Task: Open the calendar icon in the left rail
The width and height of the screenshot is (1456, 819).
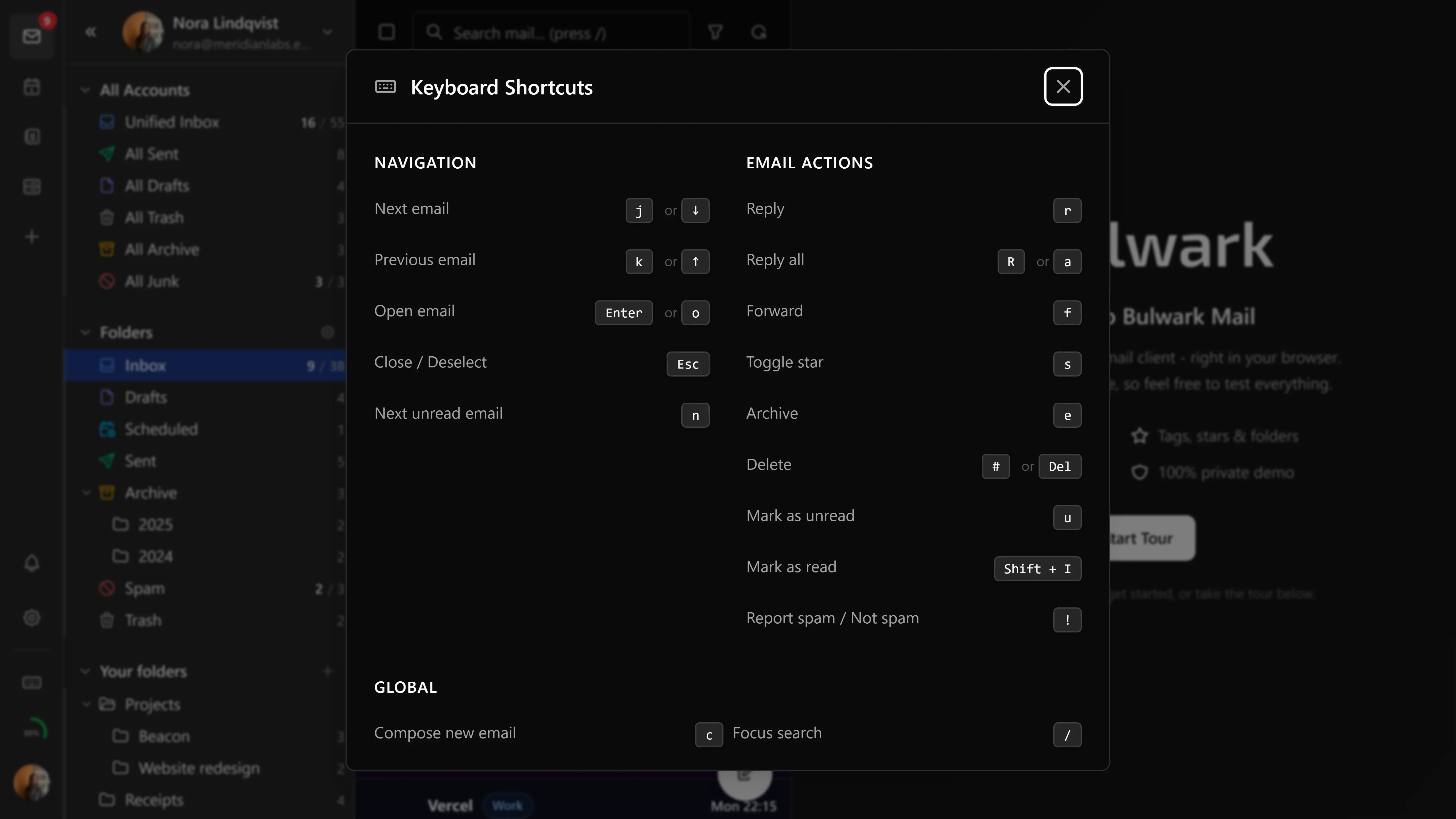Action: 32,87
